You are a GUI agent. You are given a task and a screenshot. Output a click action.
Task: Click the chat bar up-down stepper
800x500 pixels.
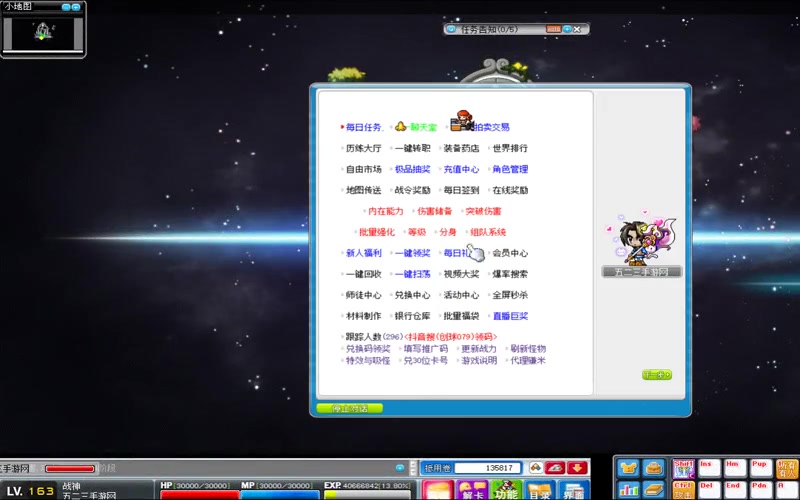click(x=414, y=468)
